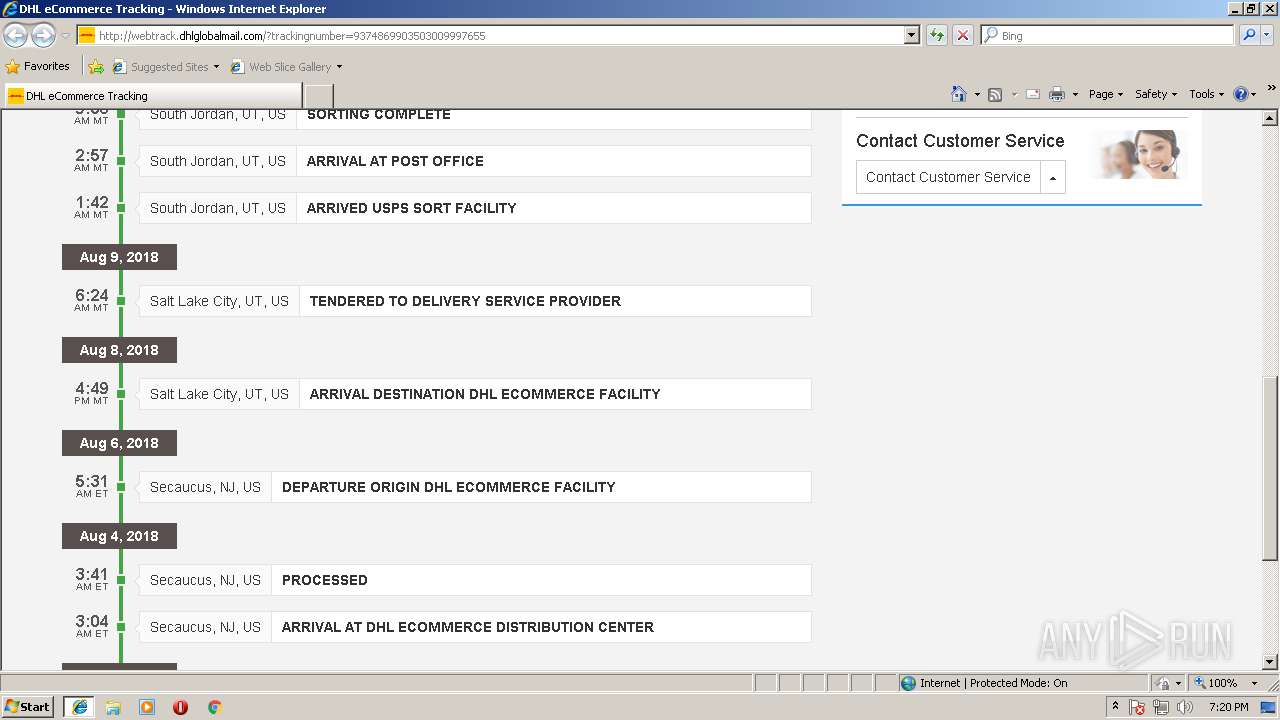Click the ARRIVED USPS SORT FACILITY entry
The image size is (1280, 720).
[x=475, y=208]
